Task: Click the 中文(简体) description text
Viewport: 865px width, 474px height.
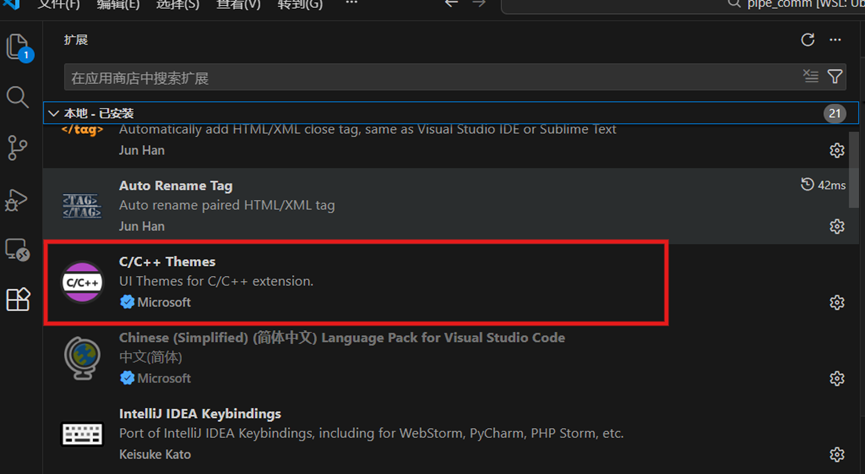Action: pyautogui.click(x=151, y=358)
